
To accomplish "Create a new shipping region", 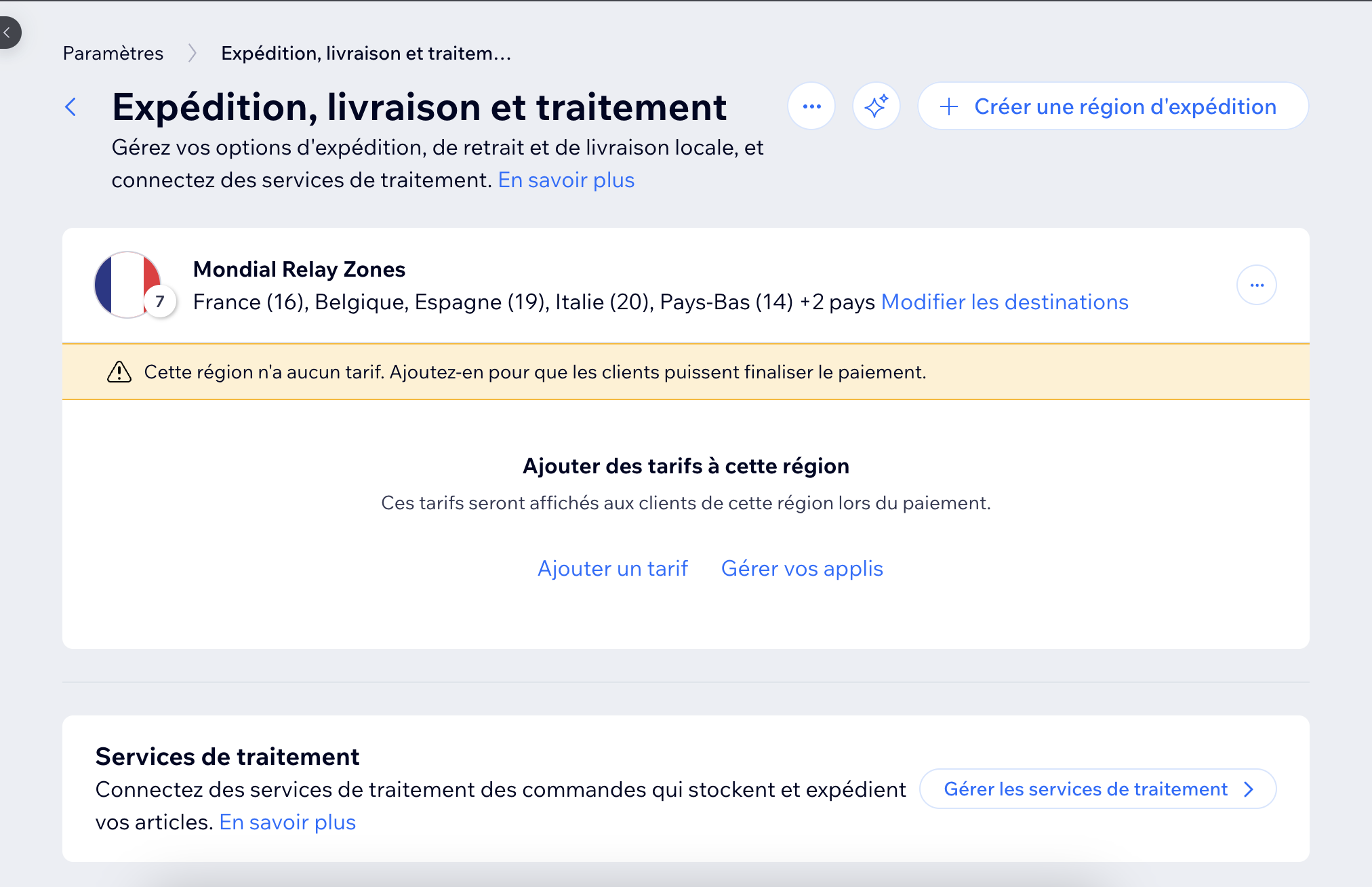I will [1125, 106].
